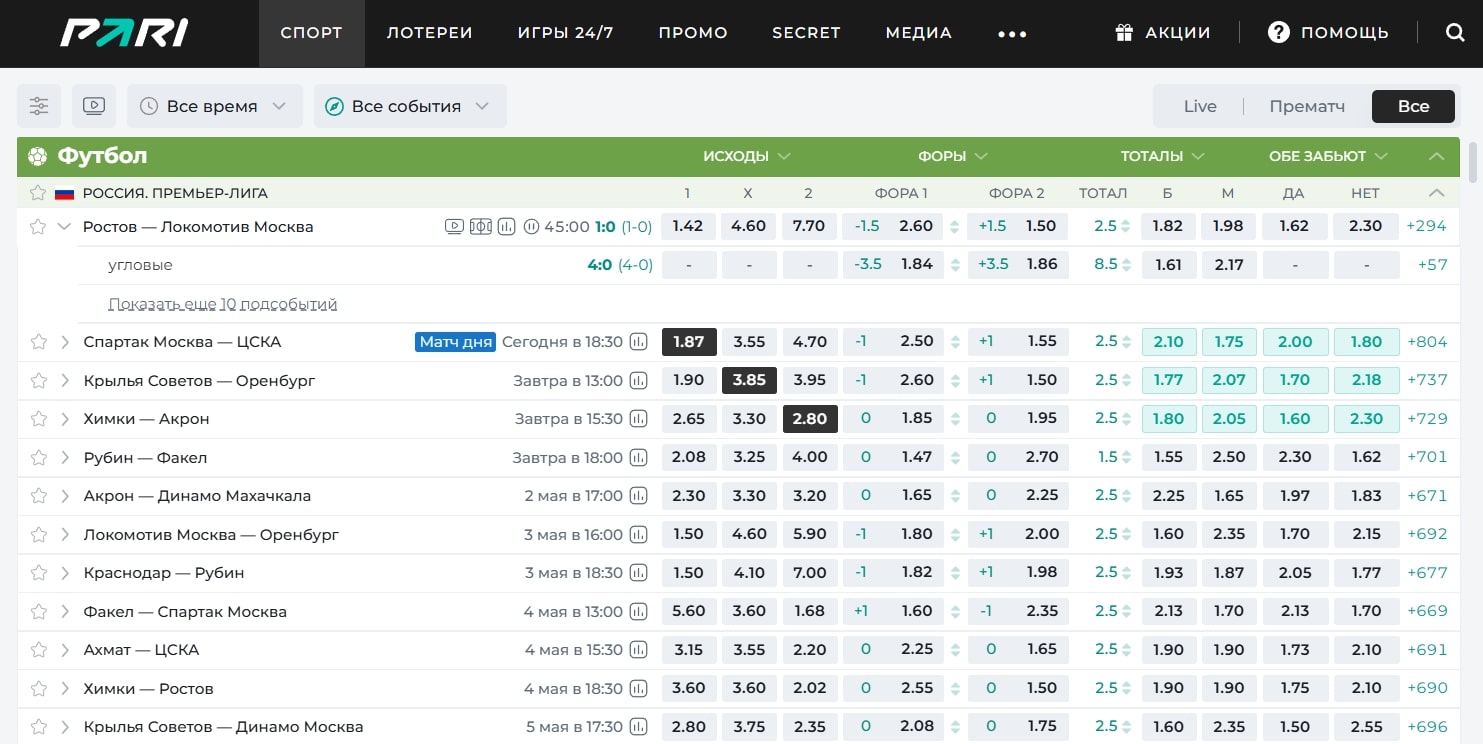Open match field tracker for Ростов — Локомотив
The height and width of the screenshot is (744, 1483).
coord(480,226)
